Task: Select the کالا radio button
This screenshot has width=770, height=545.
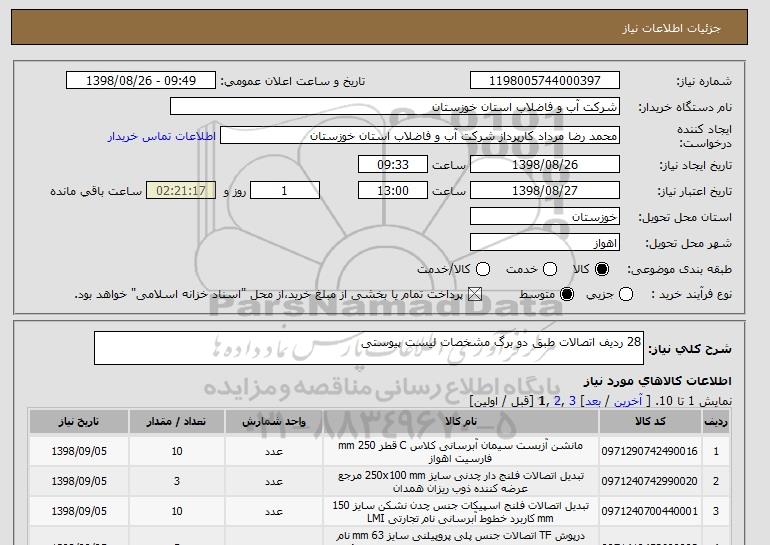Action: pos(602,269)
